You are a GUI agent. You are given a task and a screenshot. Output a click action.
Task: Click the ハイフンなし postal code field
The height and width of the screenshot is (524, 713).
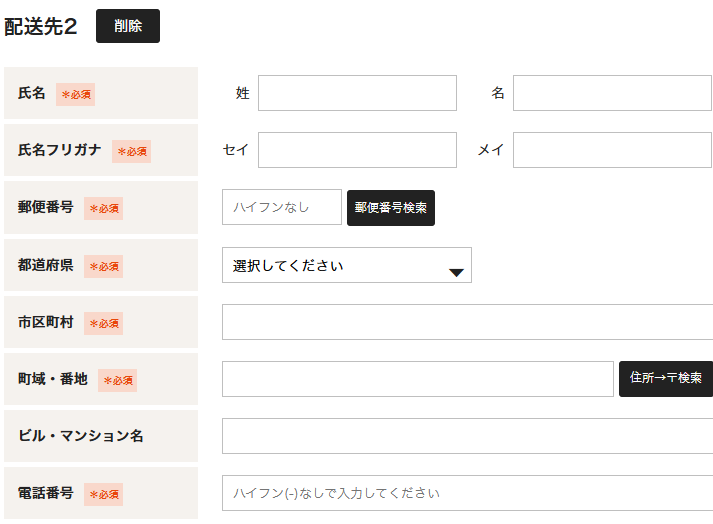tap(282, 207)
